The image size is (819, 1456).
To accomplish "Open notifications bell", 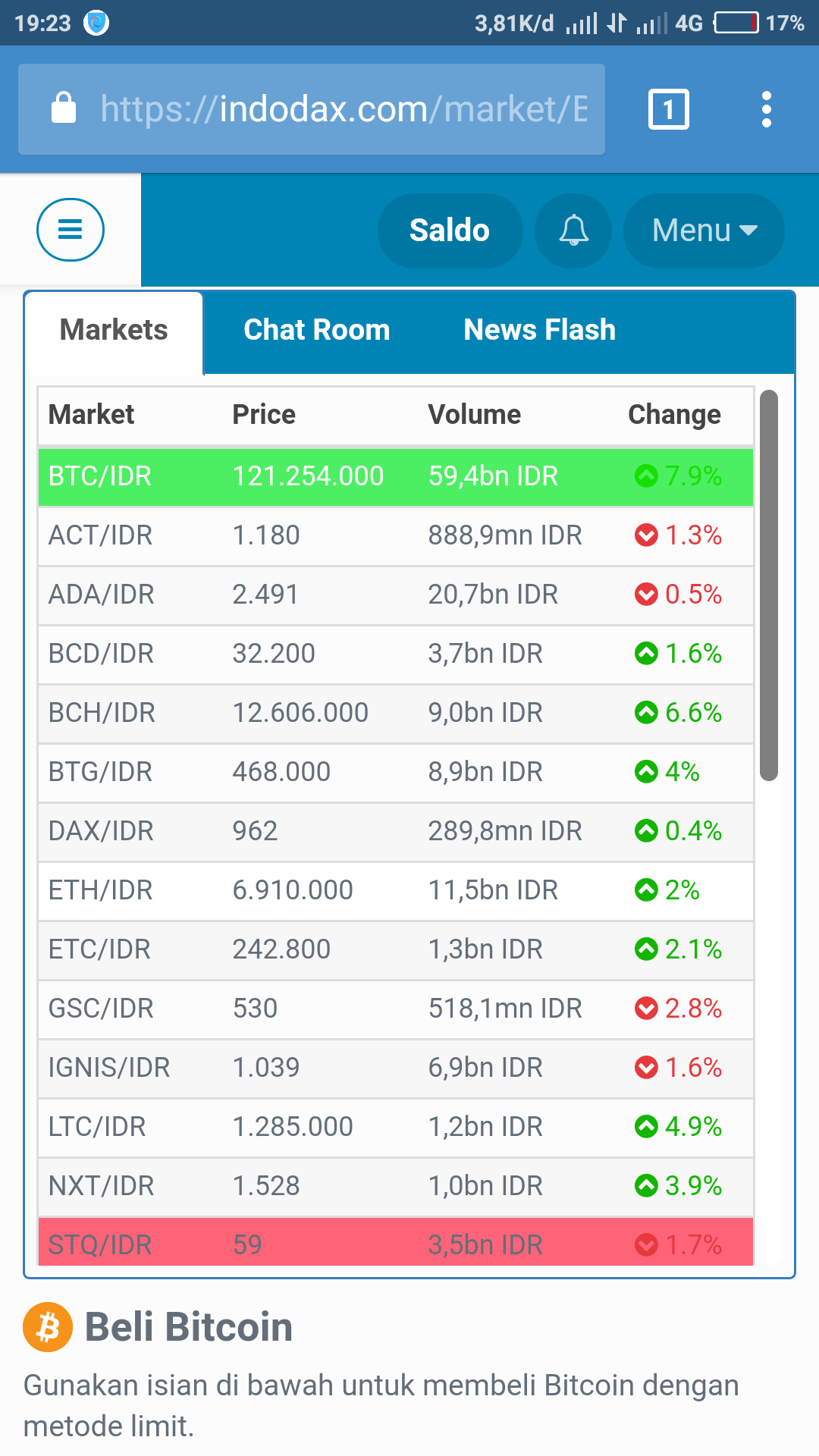I will point(573,231).
